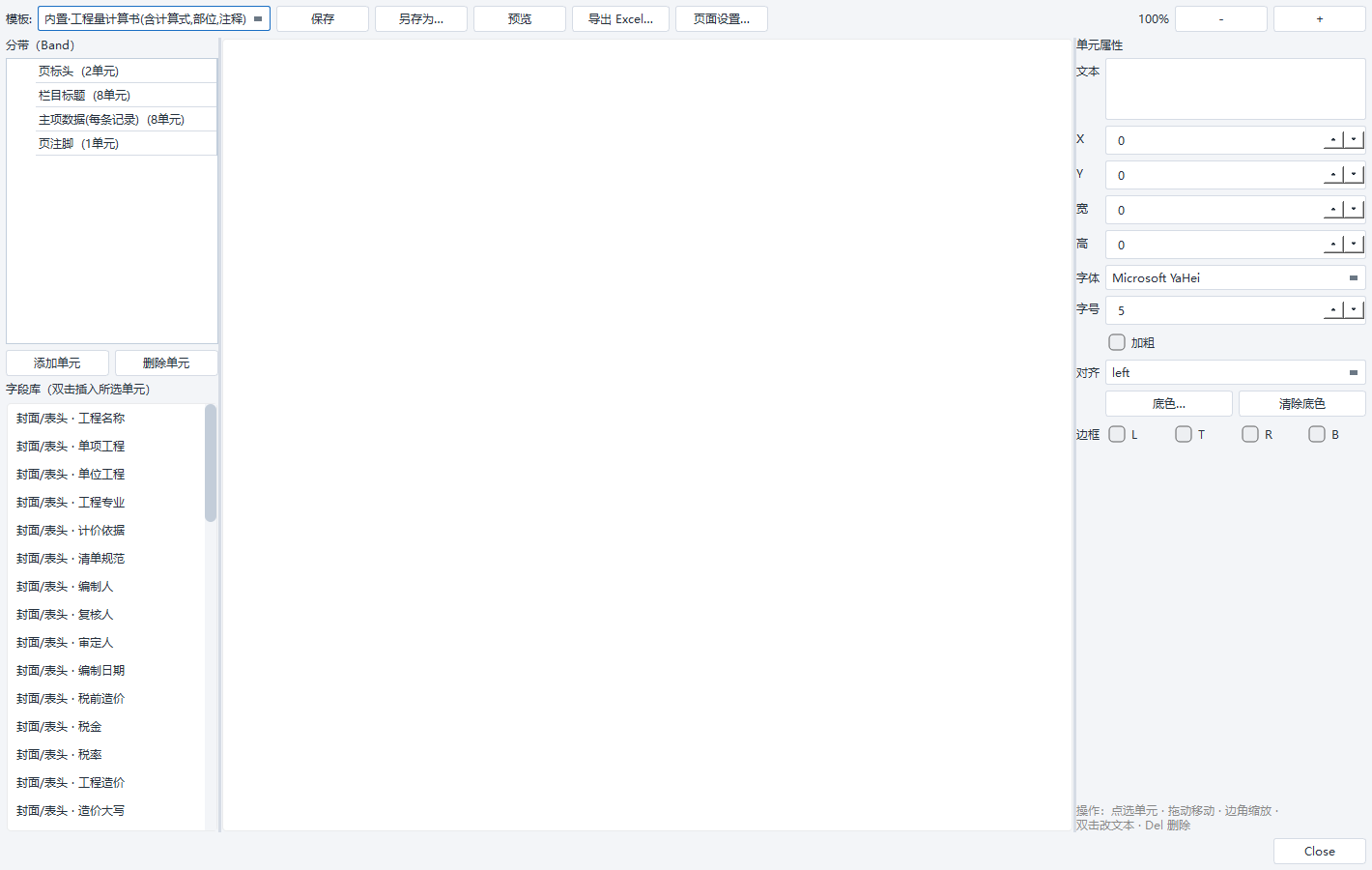The width and height of the screenshot is (1372, 870).
Task: Increase the 字号 font size with up arrow
Action: pyautogui.click(x=1333, y=310)
